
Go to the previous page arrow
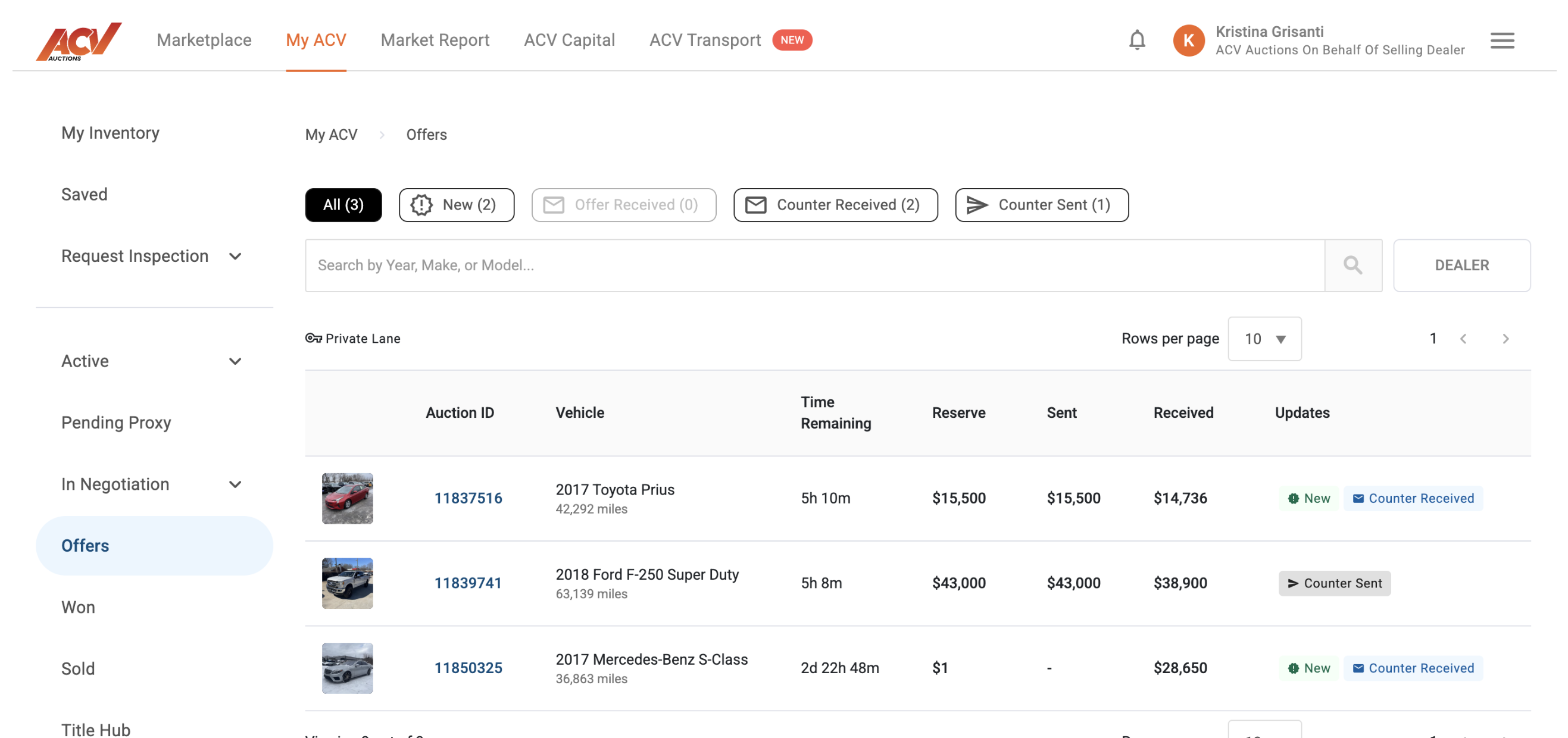pos(1463,338)
